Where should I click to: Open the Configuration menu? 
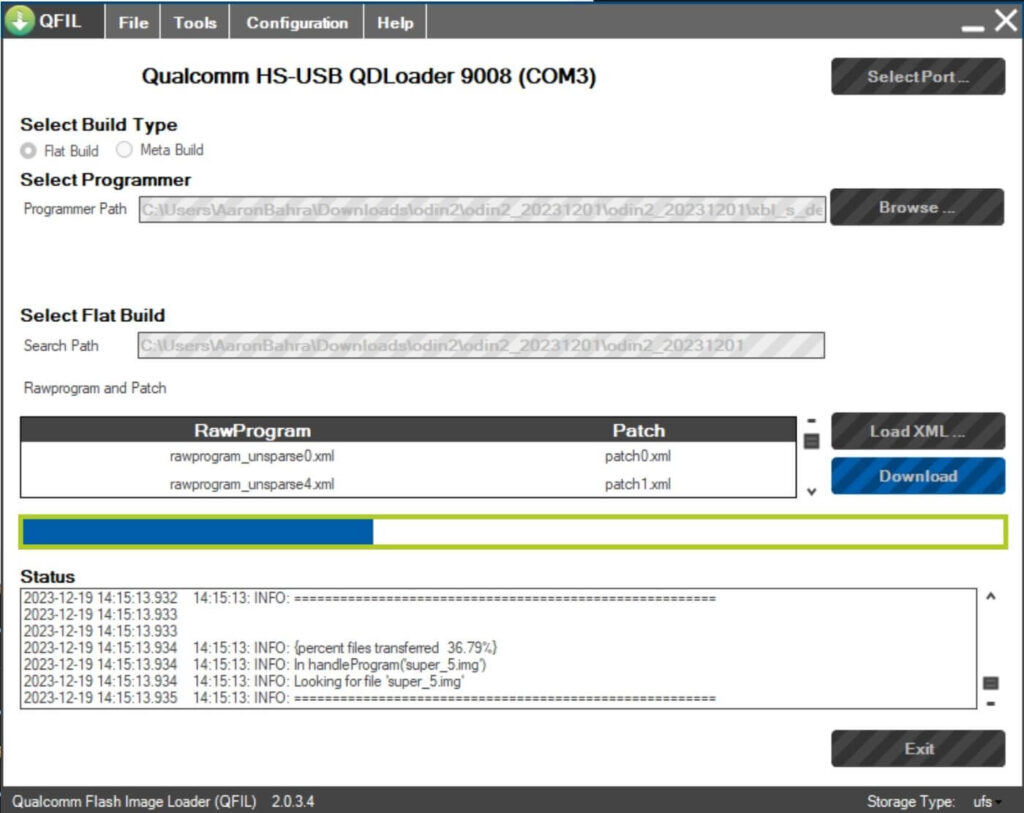297,23
